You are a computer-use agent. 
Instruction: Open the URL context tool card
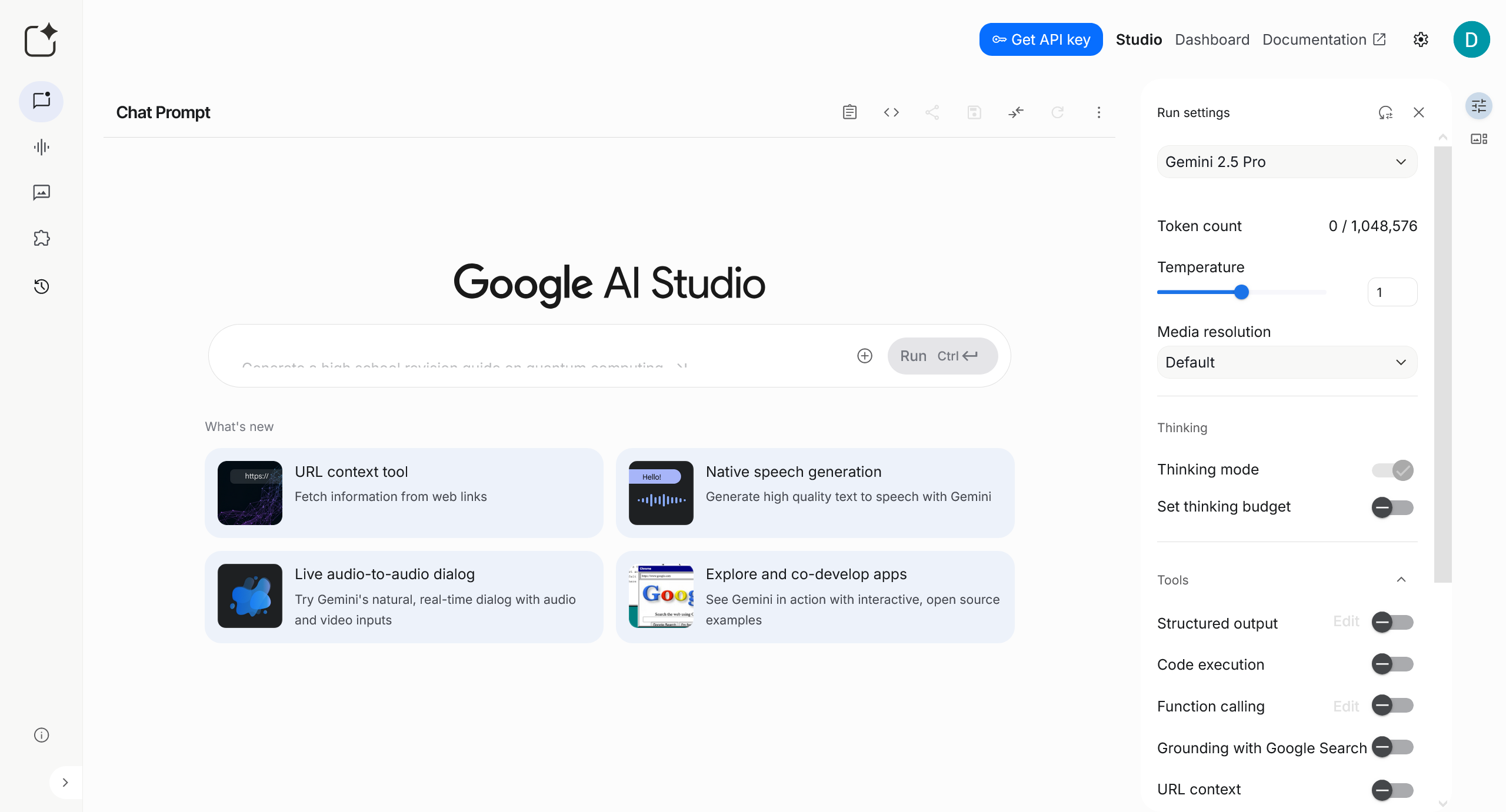(x=404, y=493)
